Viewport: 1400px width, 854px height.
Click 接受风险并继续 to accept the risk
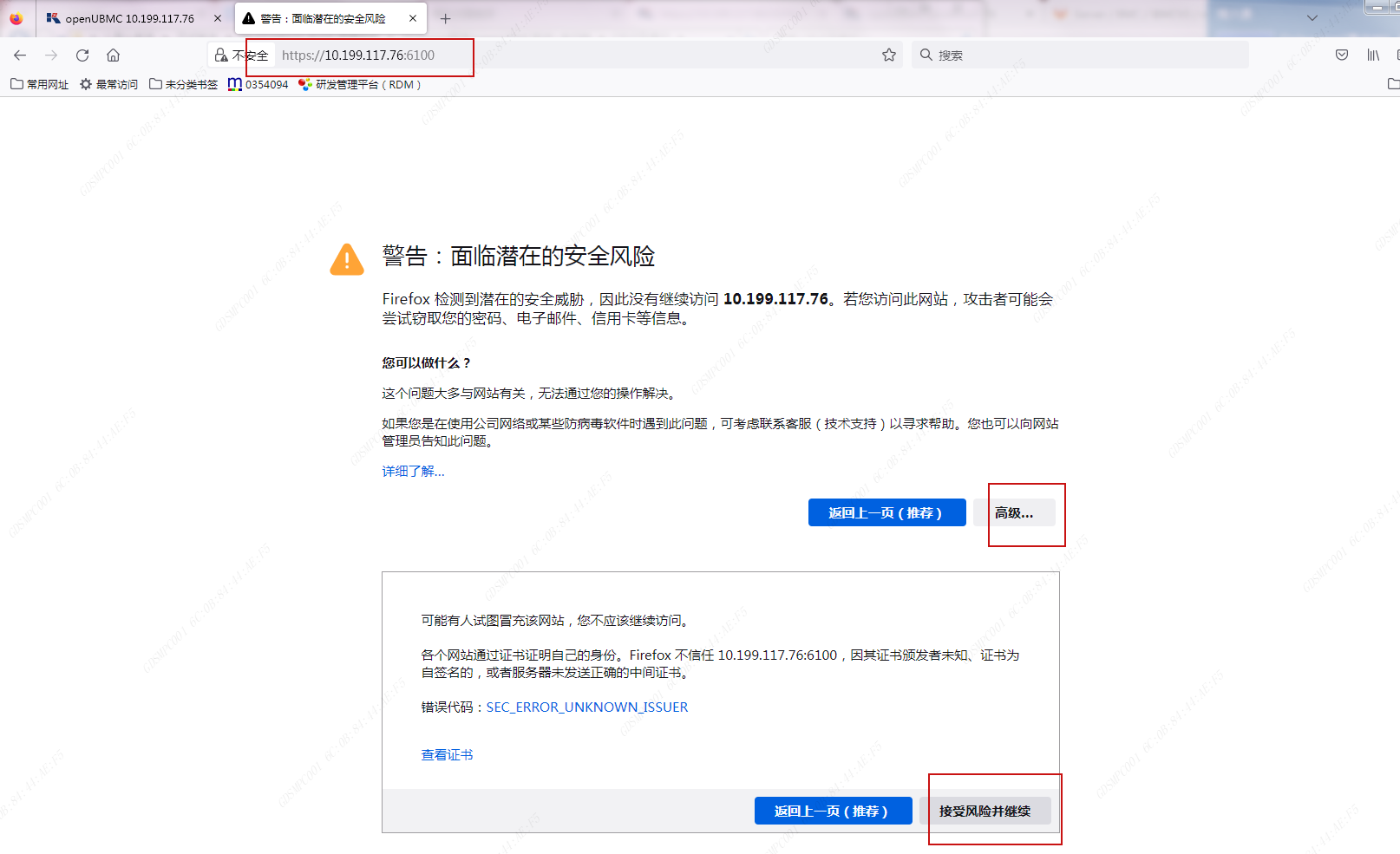(985, 812)
